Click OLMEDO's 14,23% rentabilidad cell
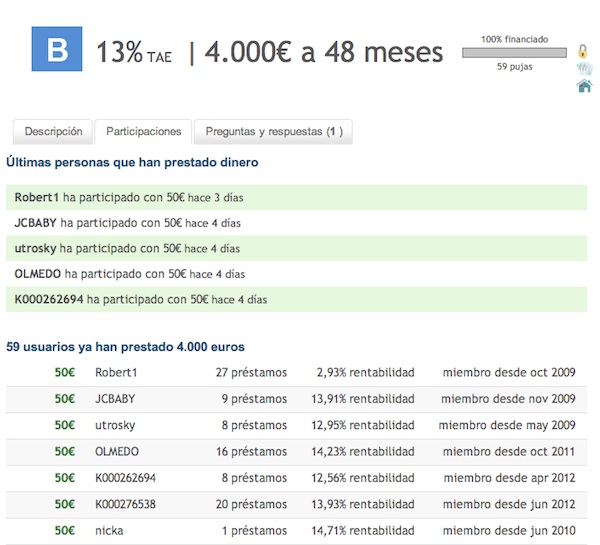This screenshot has width=600, height=545. click(364, 451)
